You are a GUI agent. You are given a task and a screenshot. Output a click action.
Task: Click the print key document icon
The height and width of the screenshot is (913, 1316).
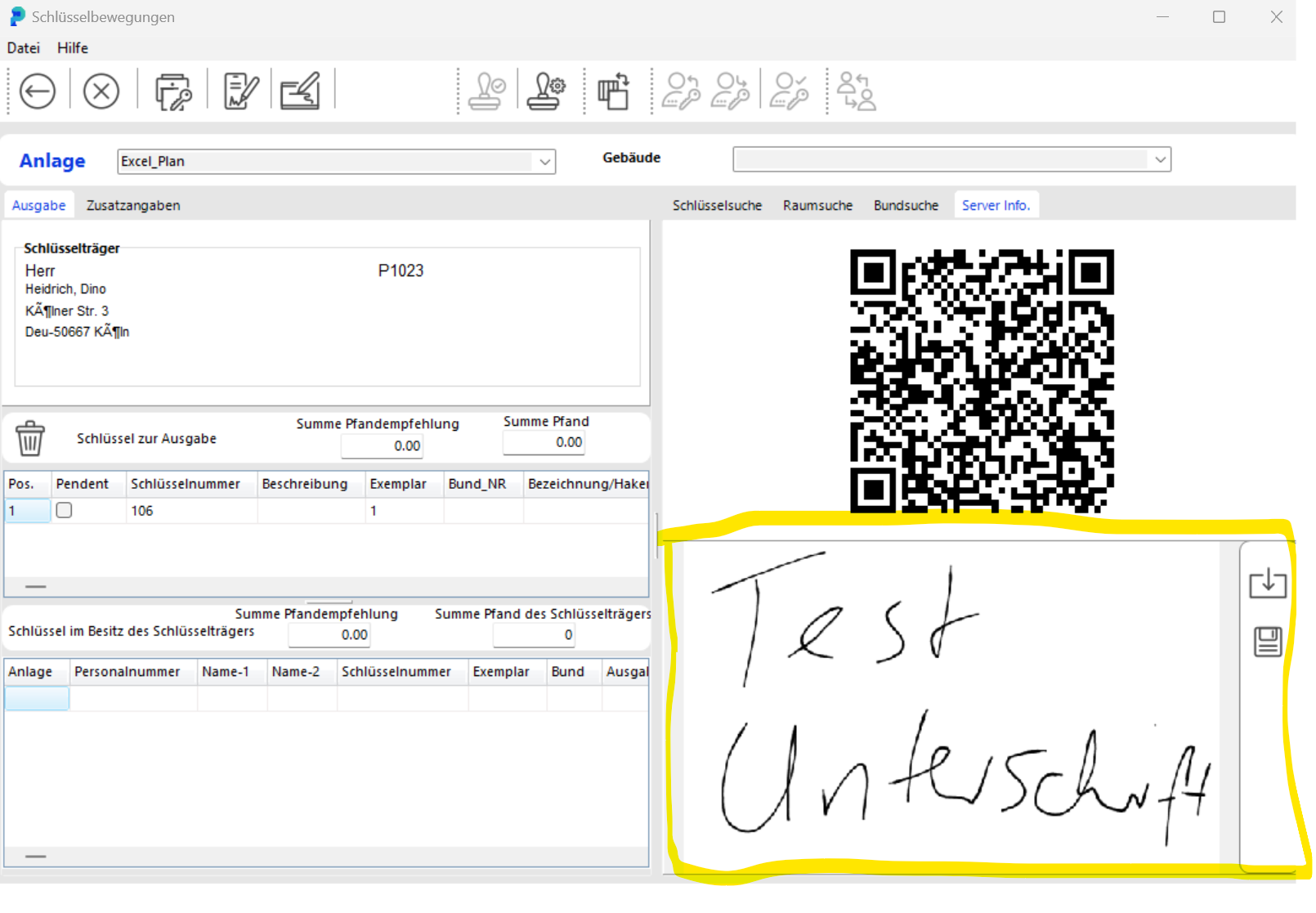(172, 91)
